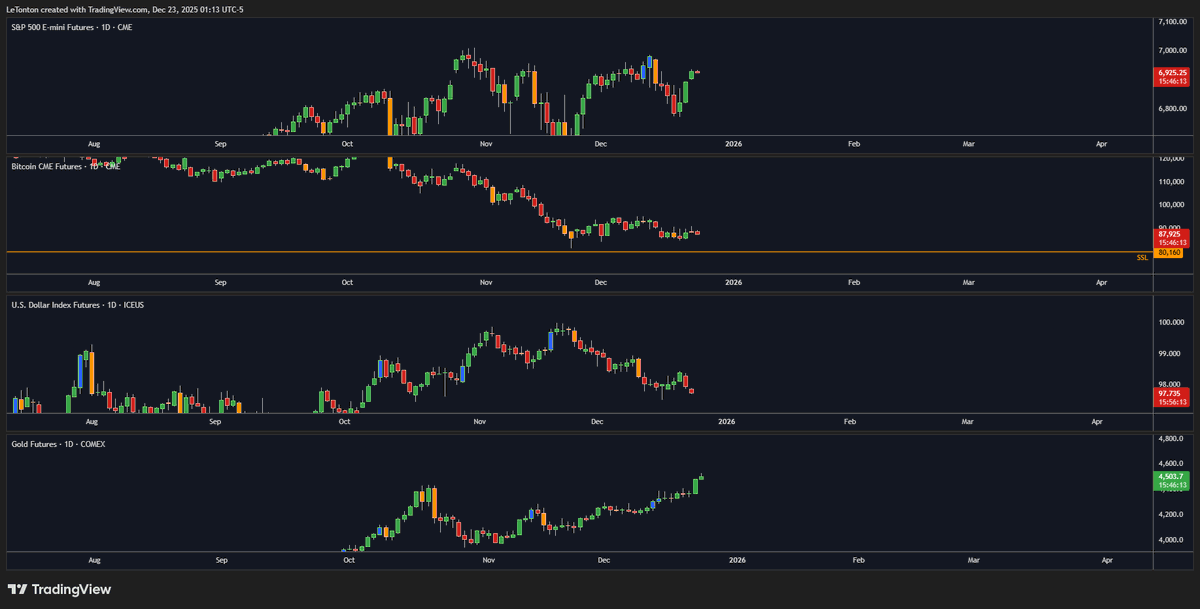Click the Gold Futures COMEX chart title

point(58,443)
